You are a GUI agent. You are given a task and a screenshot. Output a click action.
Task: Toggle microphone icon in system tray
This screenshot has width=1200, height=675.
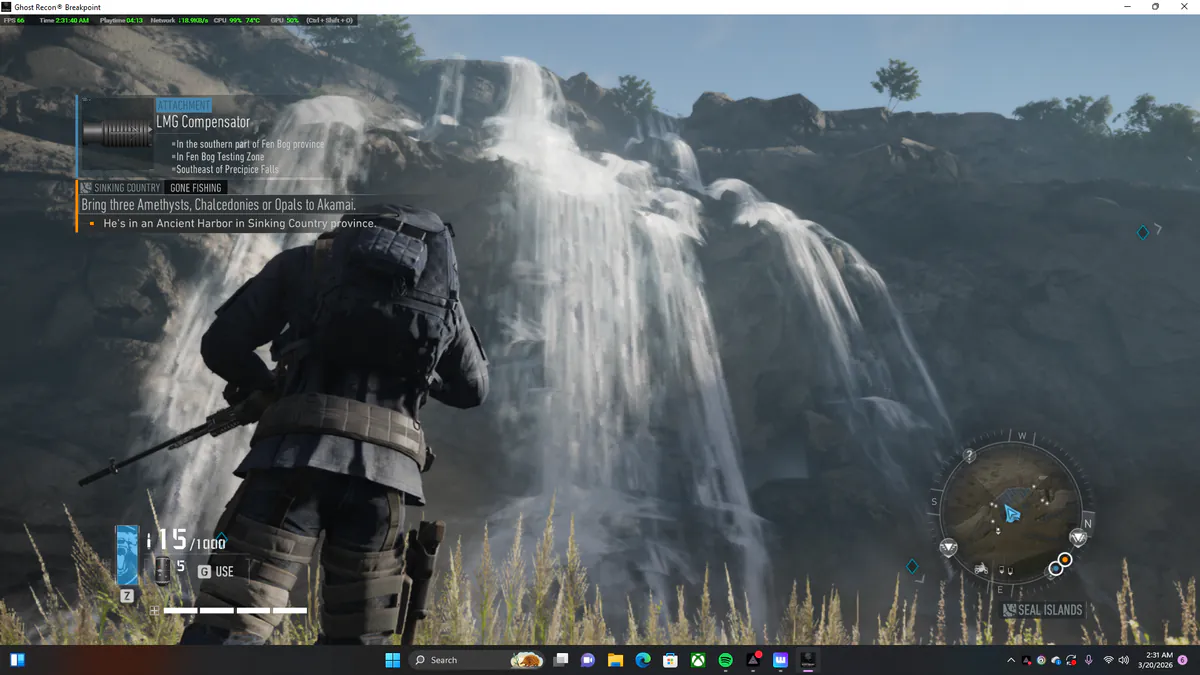click(x=1088, y=660)
